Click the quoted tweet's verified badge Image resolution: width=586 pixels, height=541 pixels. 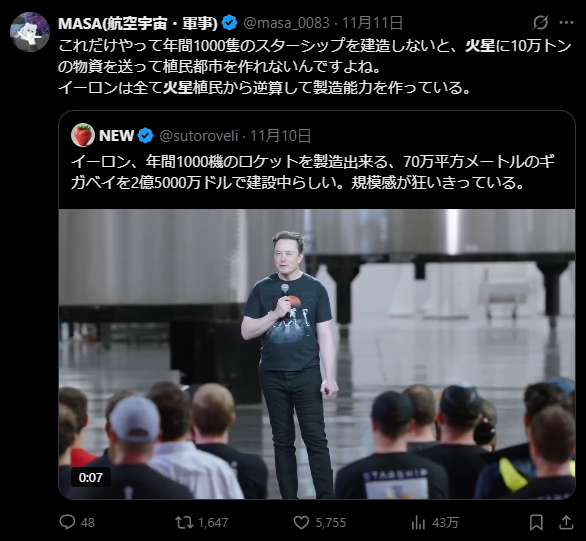pos(146,135)
